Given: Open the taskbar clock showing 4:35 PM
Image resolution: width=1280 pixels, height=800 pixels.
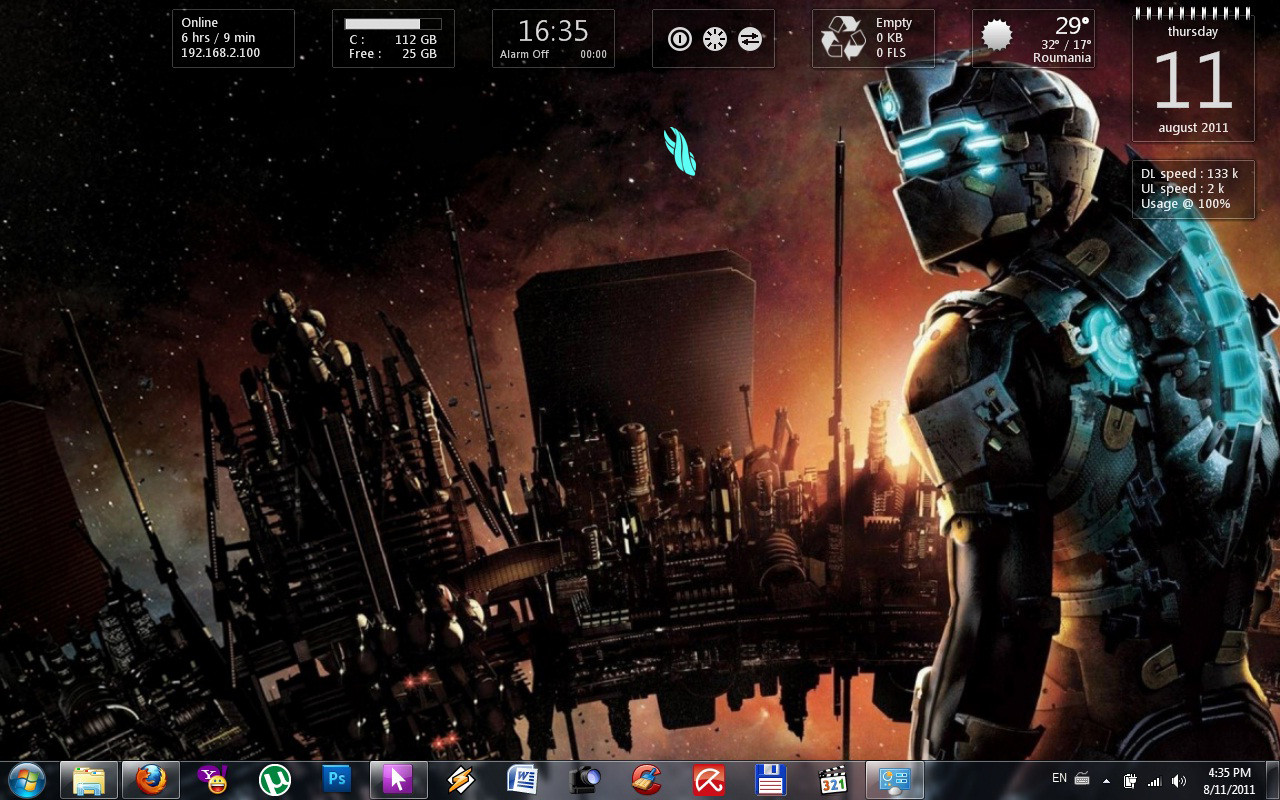Looking at the screenshot, I should click(1229, 780).
